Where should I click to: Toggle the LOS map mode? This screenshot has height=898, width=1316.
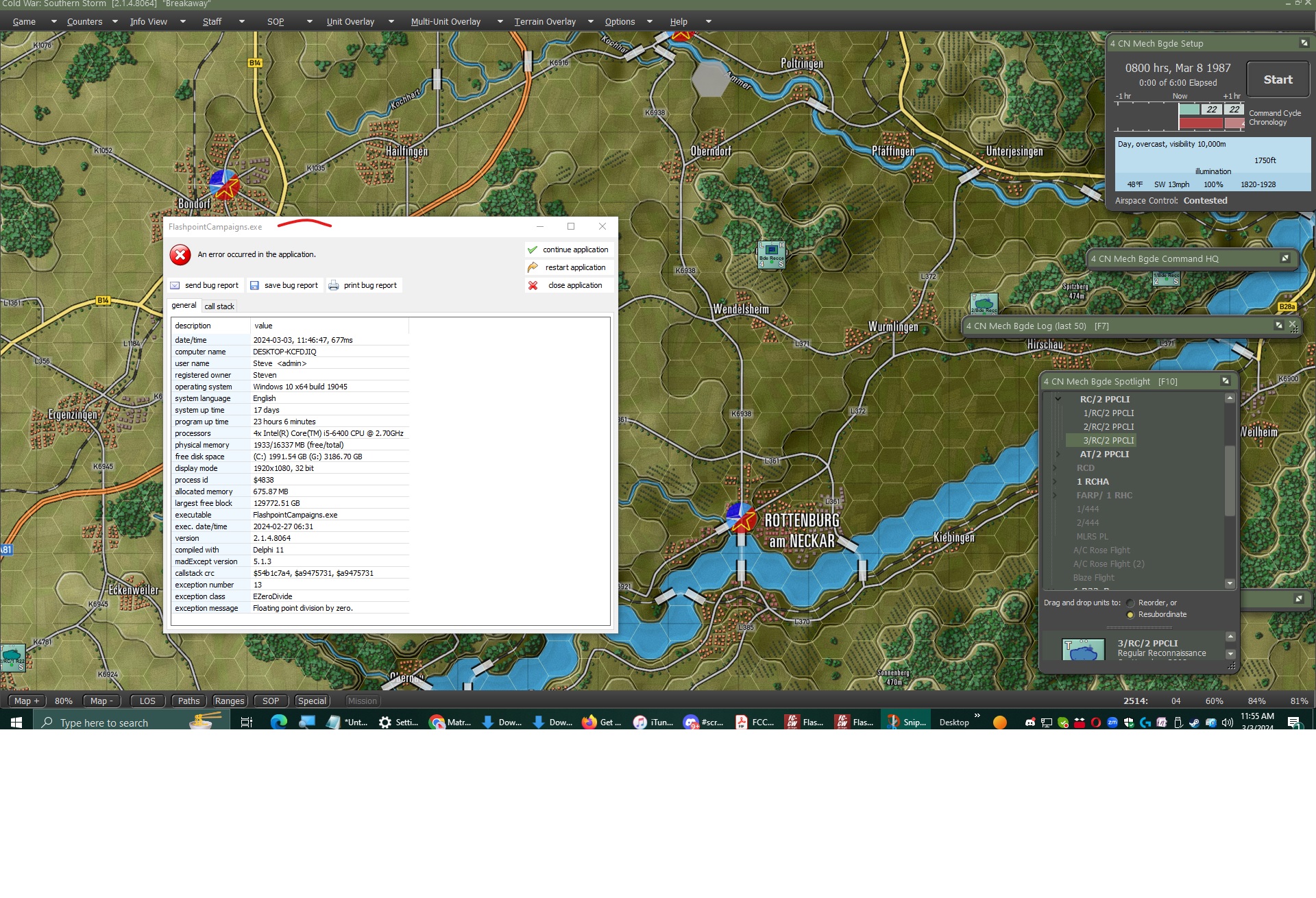(x=147, y=701)
